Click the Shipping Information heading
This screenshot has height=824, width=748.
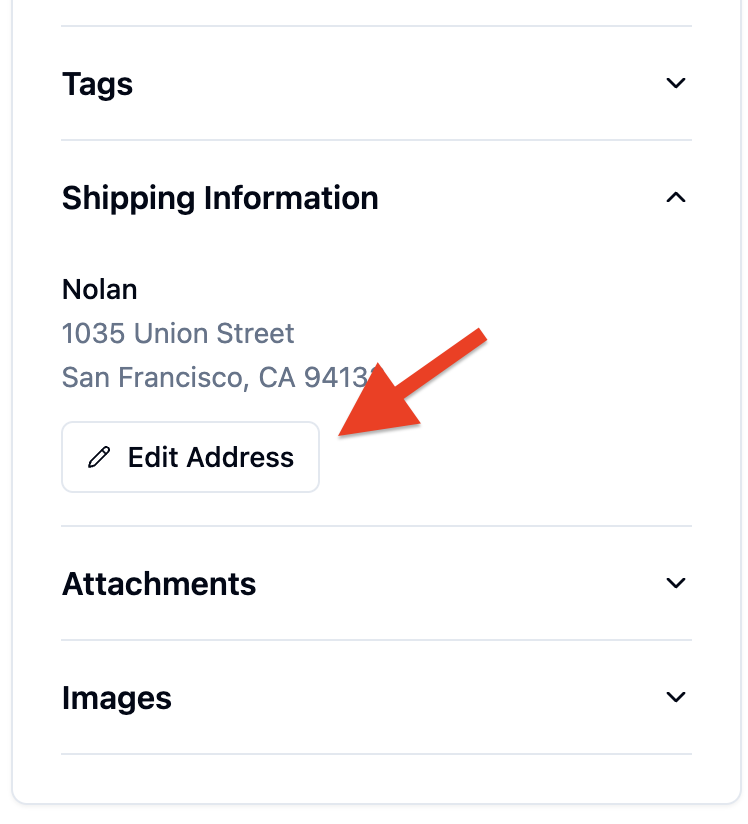tap(220, 198)
